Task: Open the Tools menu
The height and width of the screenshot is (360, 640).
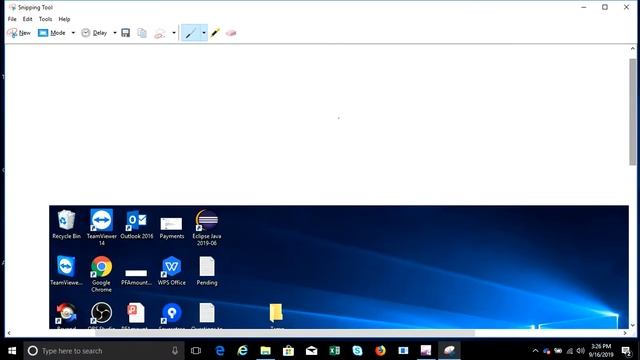Action: (45, 19)
